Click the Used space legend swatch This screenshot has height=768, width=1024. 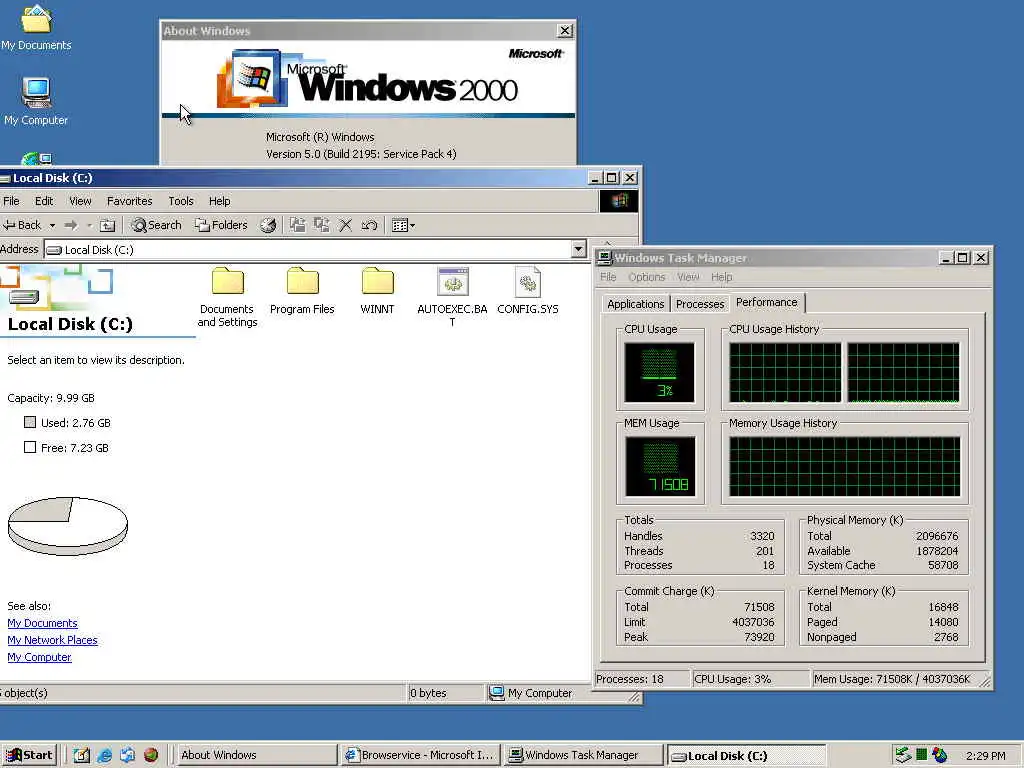(29, 423)
